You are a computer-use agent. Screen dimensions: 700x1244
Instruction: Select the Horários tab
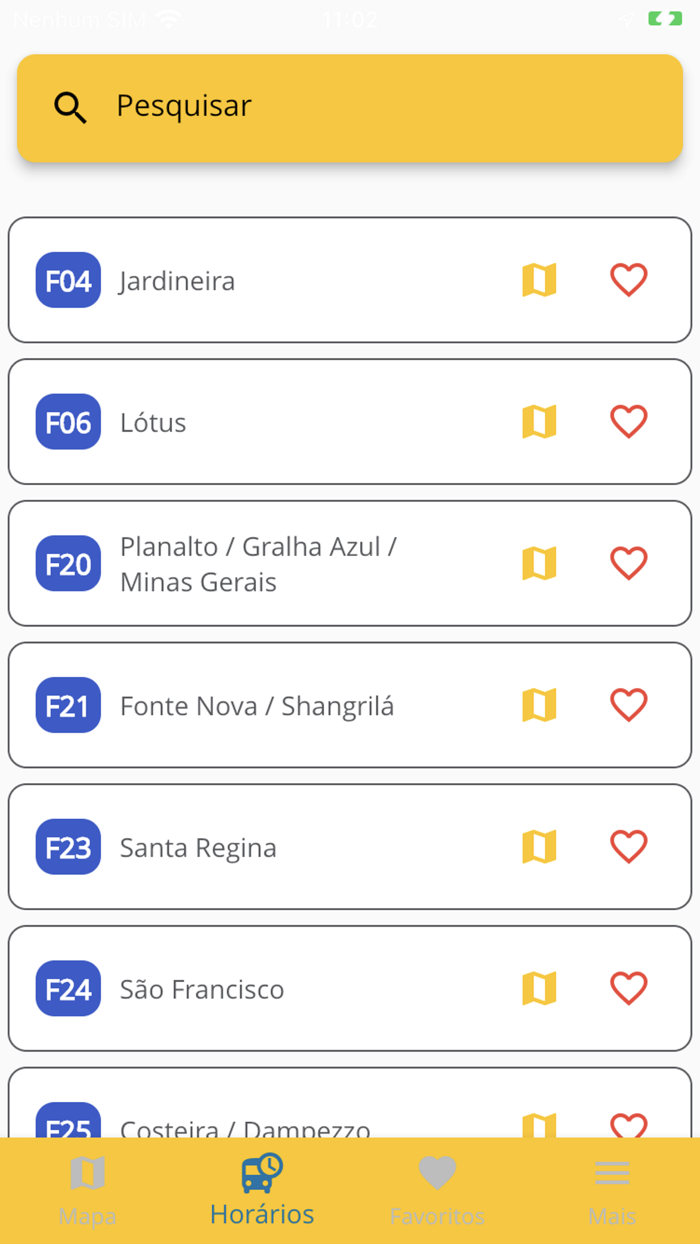coord(262,1190)
